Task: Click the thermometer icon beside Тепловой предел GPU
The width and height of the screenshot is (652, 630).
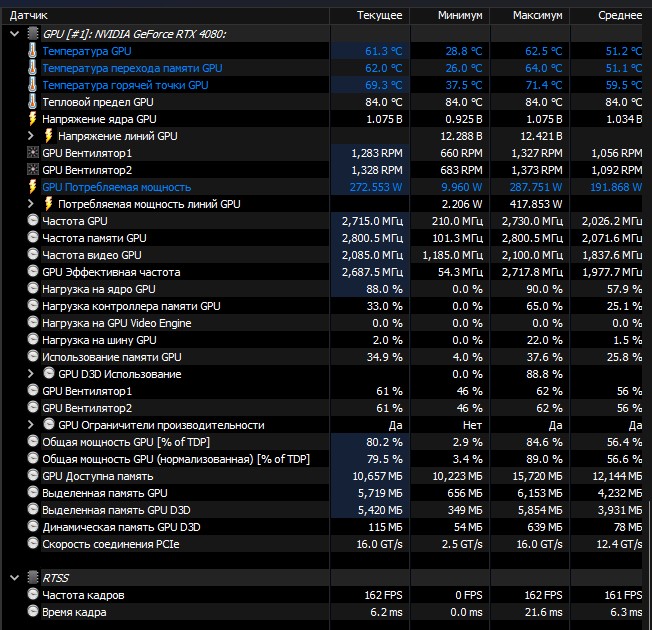Action: coord(32,102)
